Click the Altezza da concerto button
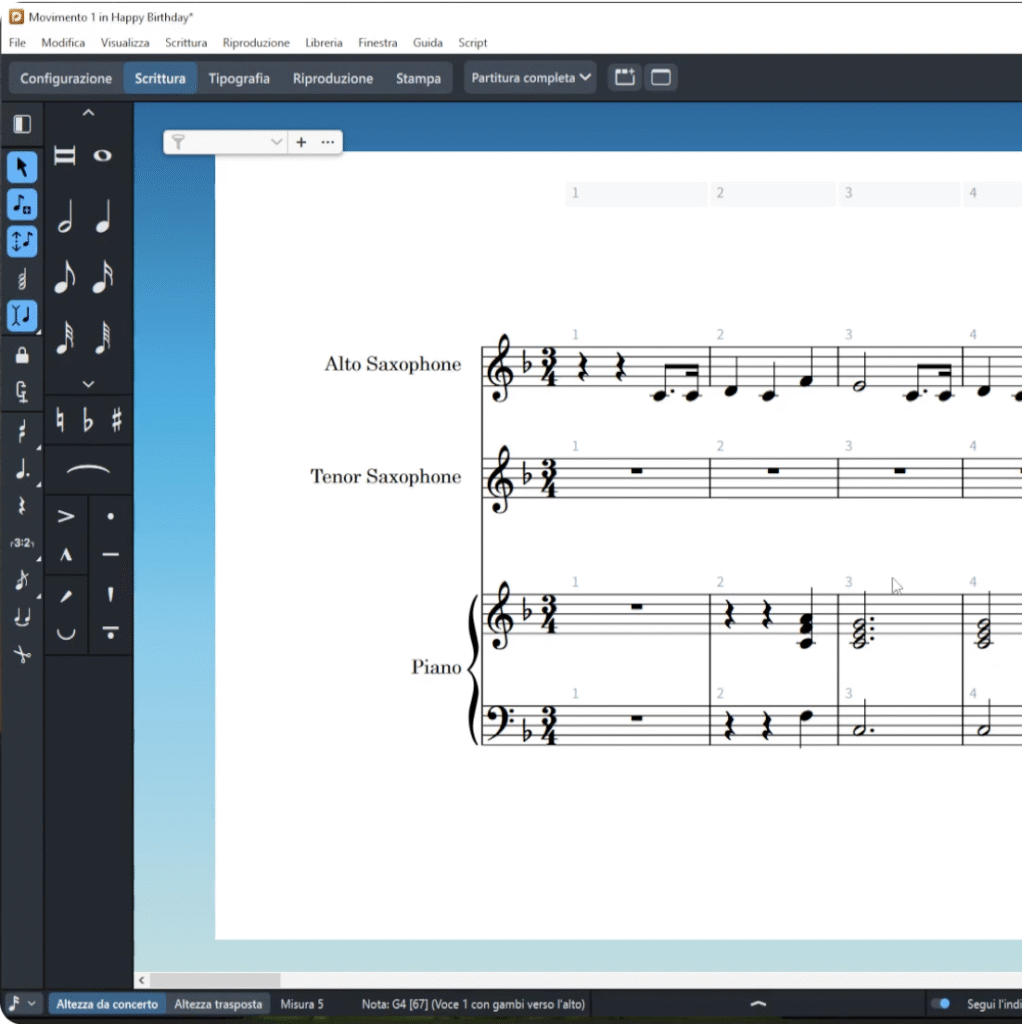1022x1024 pixels. (107, 1004)
